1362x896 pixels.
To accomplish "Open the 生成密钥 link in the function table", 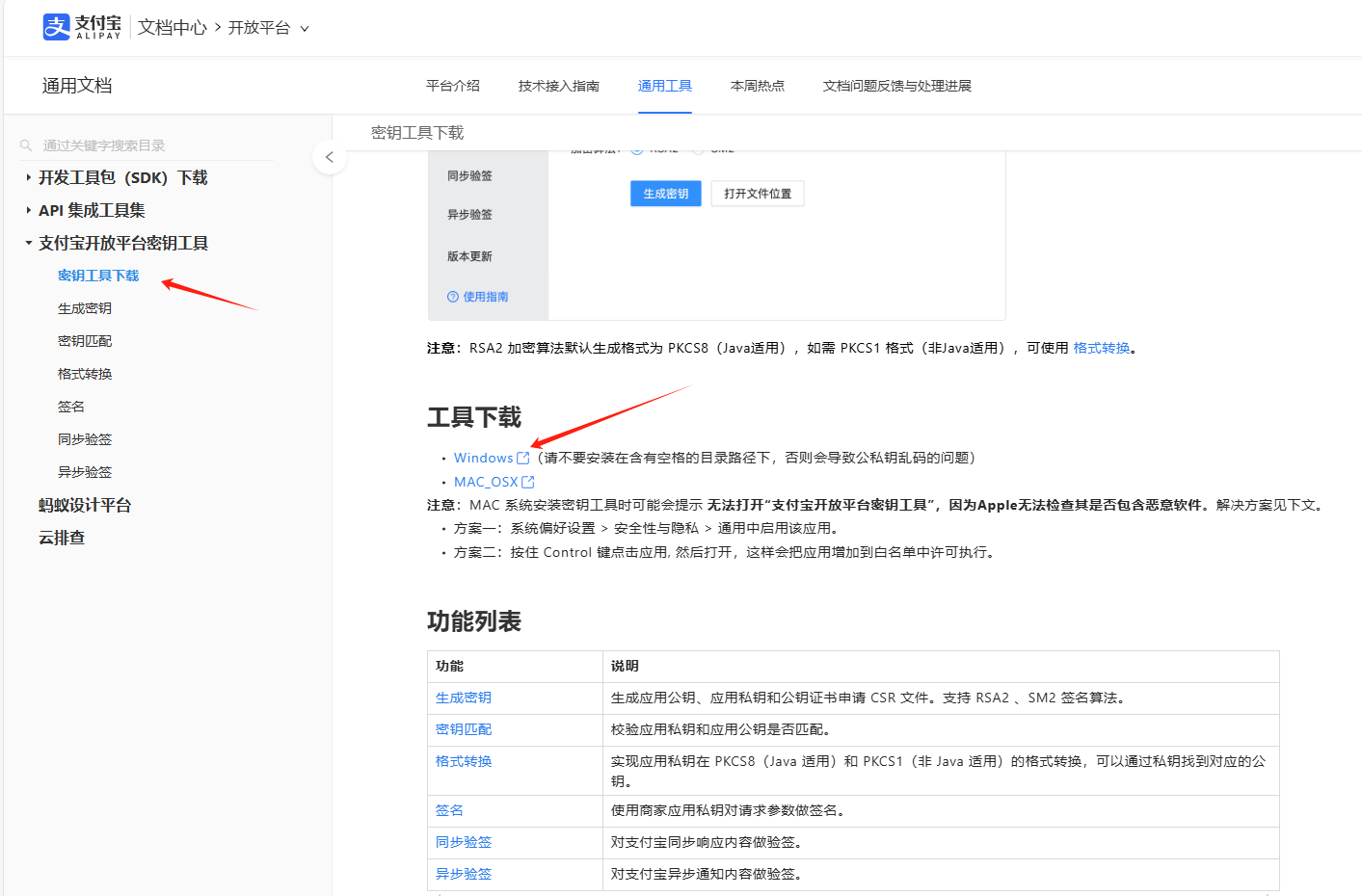I will click(x=464, y=698).
